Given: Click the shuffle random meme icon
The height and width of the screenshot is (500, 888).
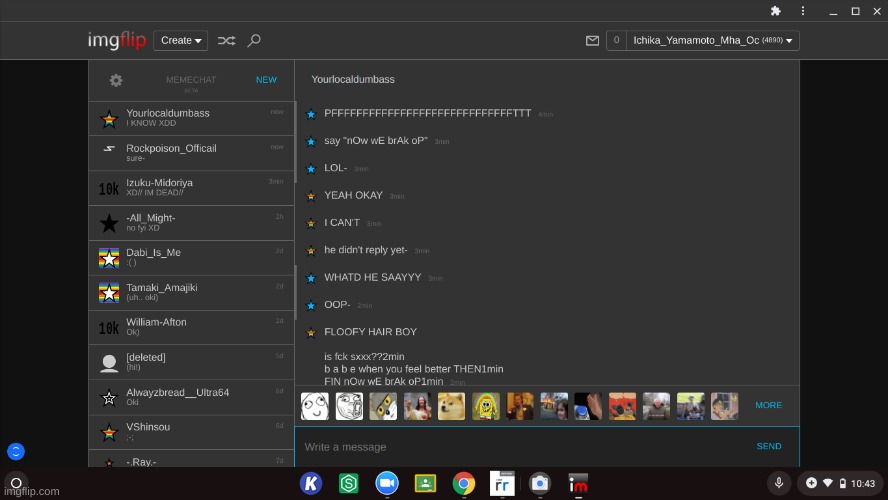Looking at the screenshot, I should click(x=227, y=40).
